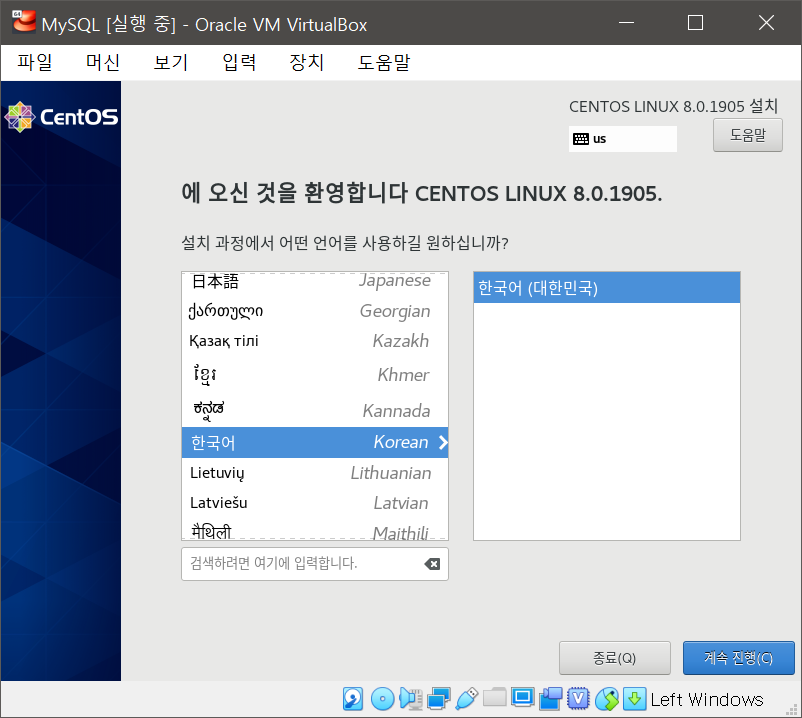Click the Left Windows host key label
The height and width of the screenshot is (718, 802).
pyautogui.click(x=707, y=699)
